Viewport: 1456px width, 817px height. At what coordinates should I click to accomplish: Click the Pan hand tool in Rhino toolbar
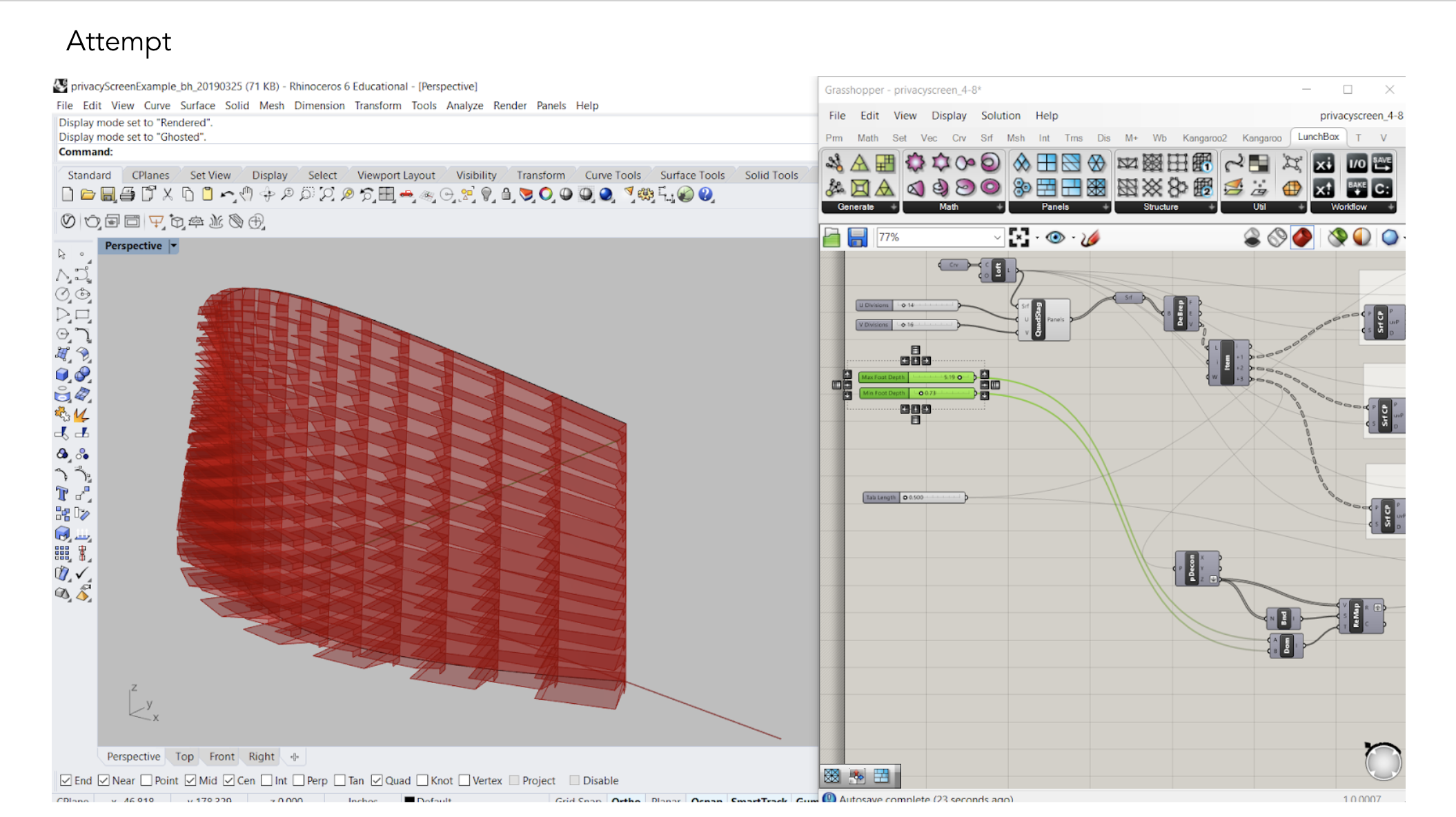[246, 195]
